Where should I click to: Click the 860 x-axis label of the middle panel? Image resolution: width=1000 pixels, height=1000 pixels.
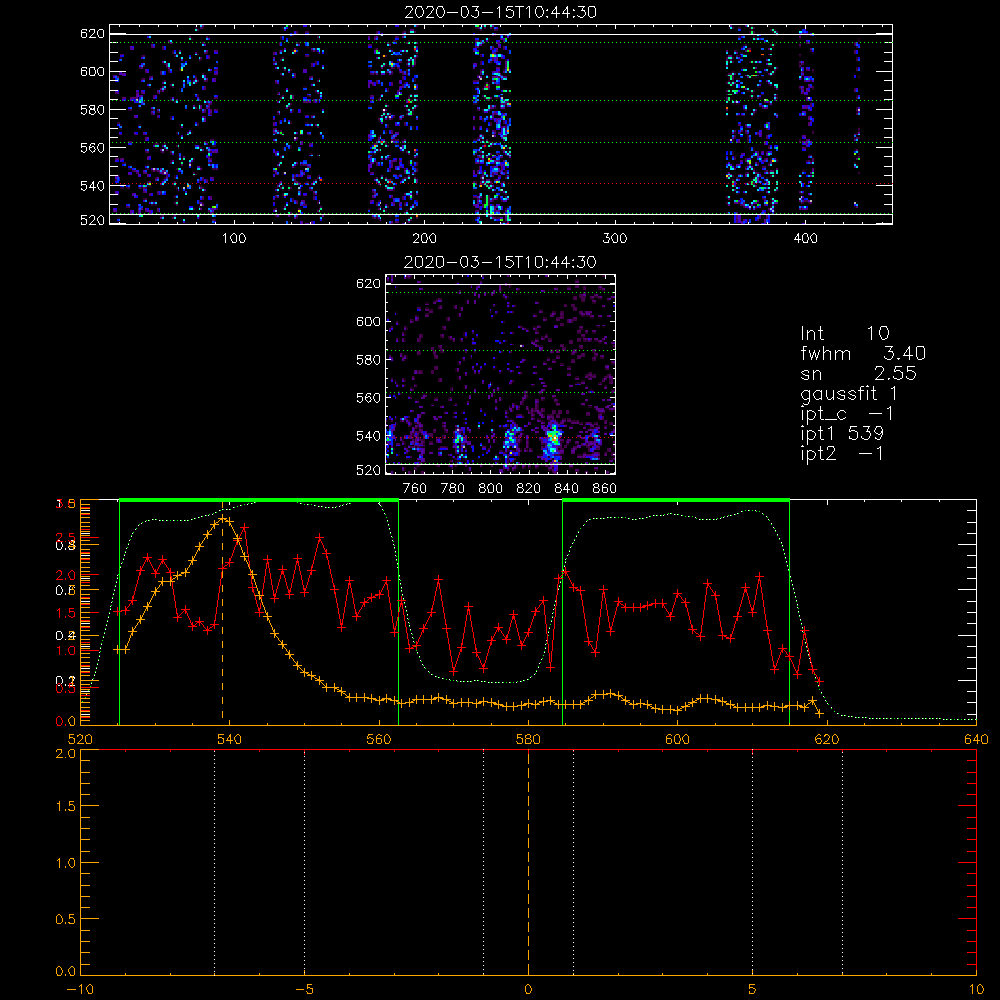coord(605,489)
